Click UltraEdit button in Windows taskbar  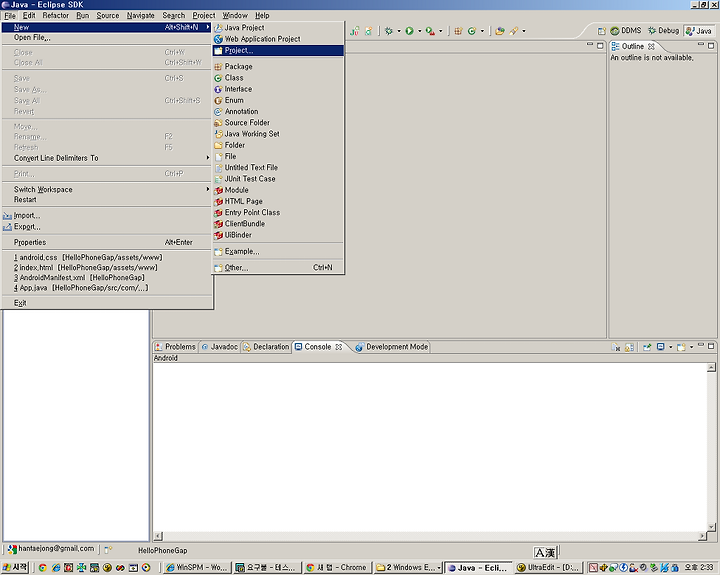(x=549, y=568)
